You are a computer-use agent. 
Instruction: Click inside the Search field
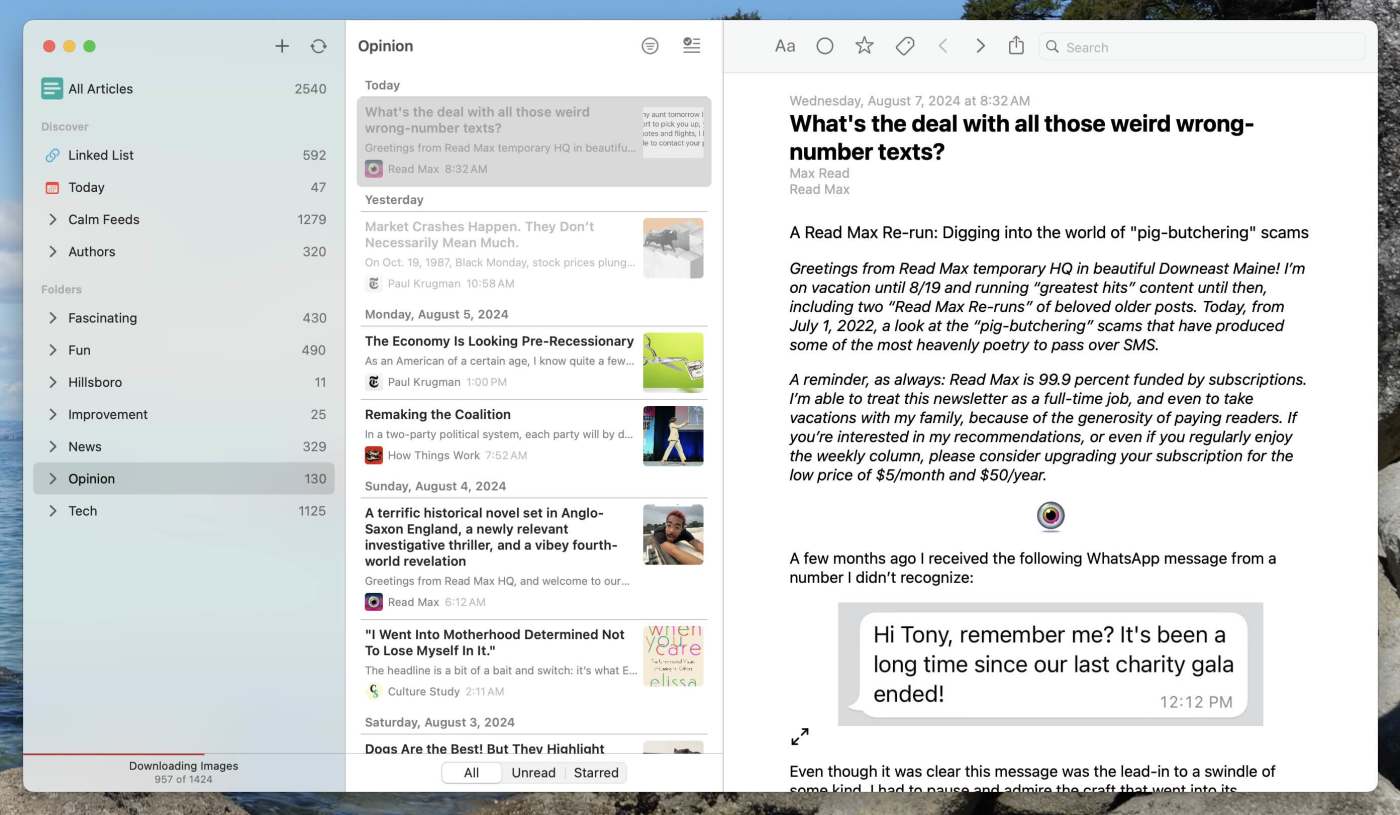click(x=1202, y=47)
